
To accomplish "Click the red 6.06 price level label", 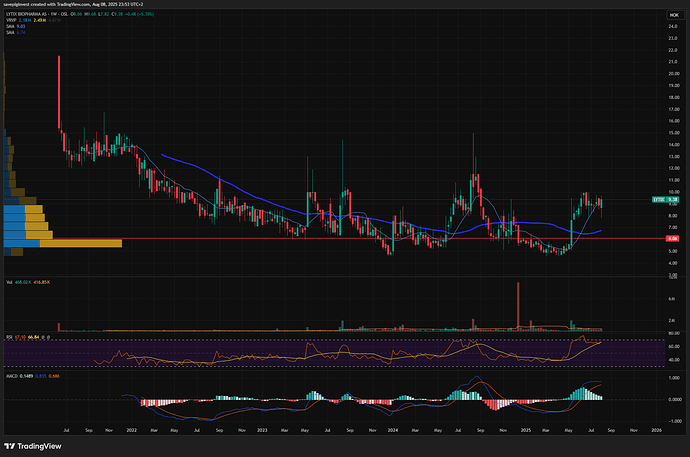I will click(672, 238).
